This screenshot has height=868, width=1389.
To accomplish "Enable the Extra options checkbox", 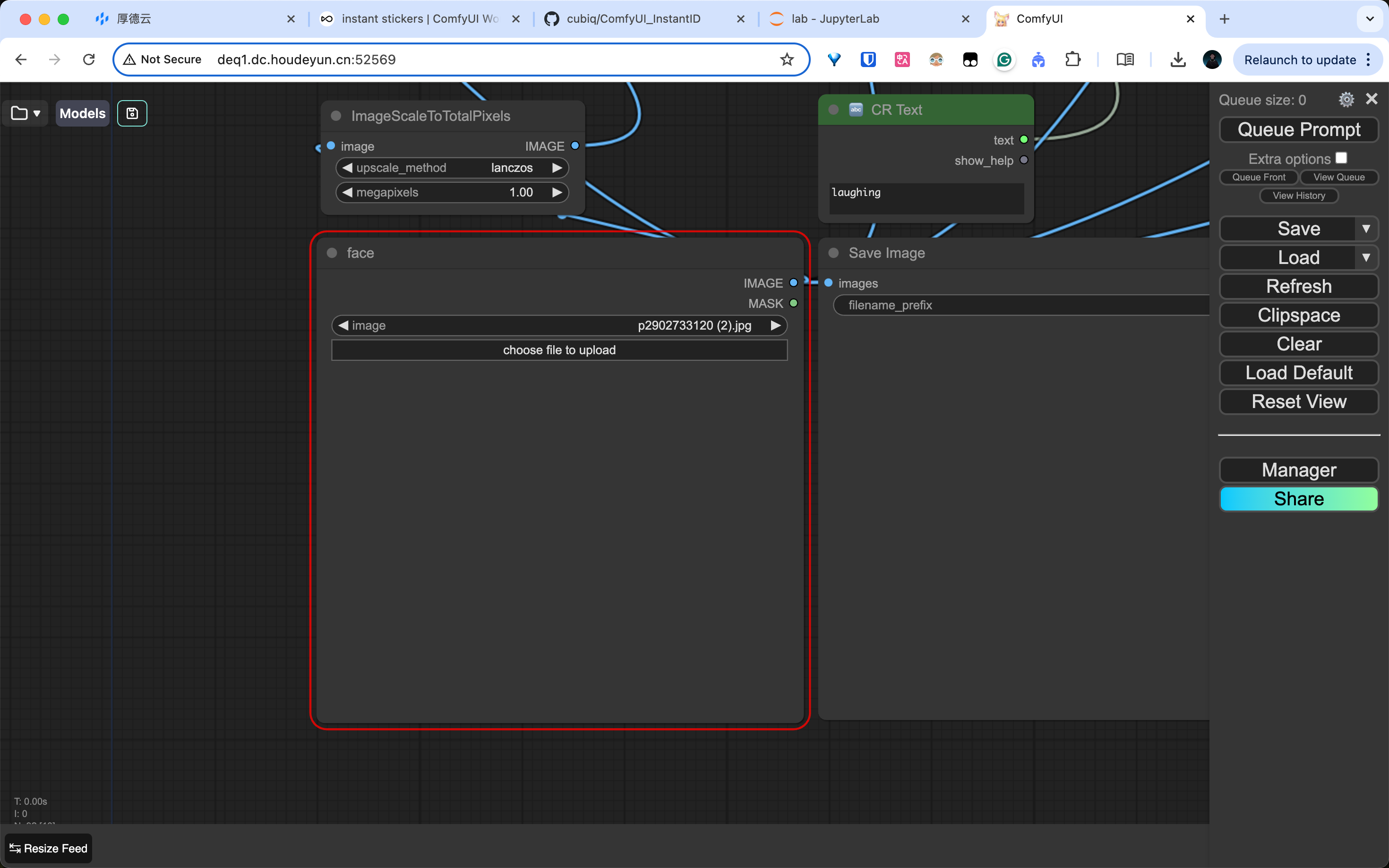I will point(1341,158).
